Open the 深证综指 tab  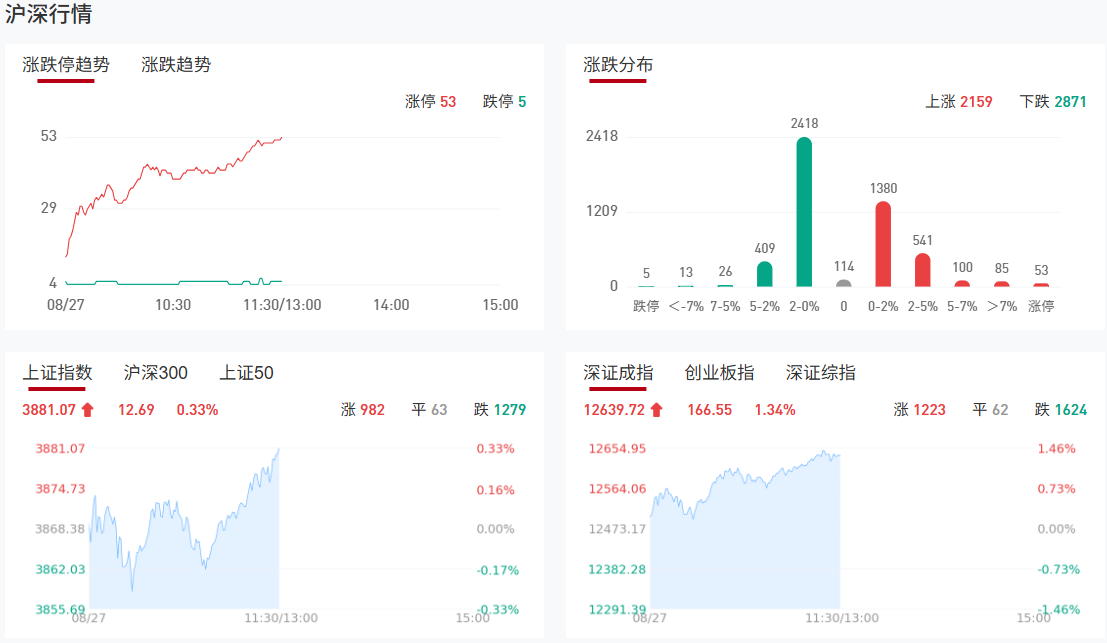820,373
